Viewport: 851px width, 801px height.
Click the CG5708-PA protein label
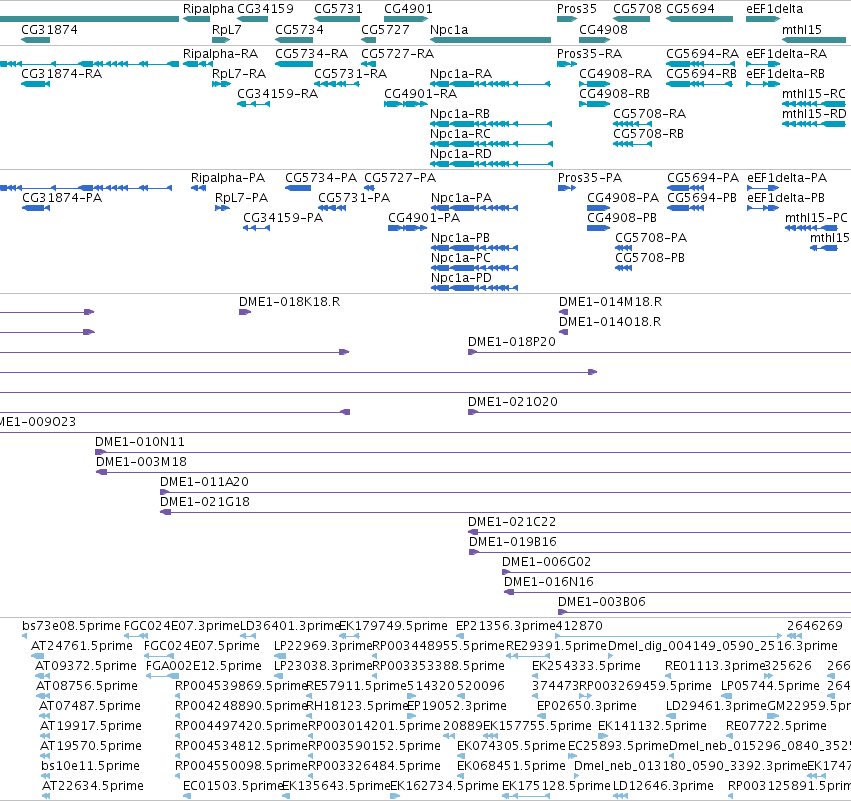click(651, 238)
